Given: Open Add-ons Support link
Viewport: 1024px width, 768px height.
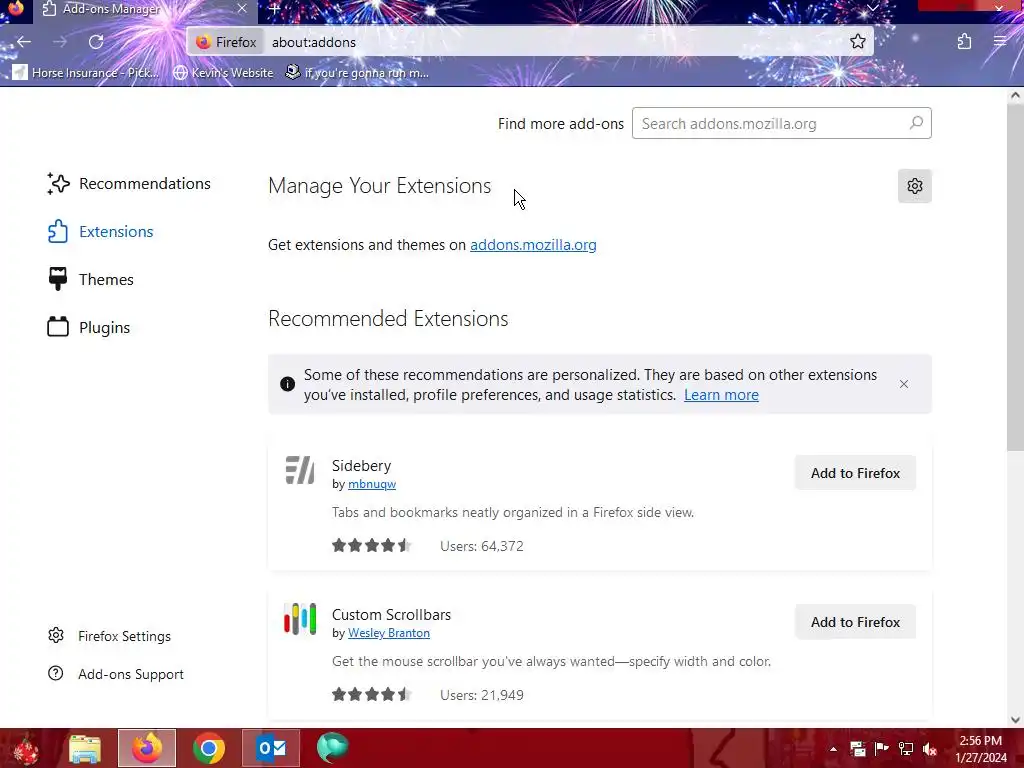Looking at the screenshot, I should (x=116, y=674).
